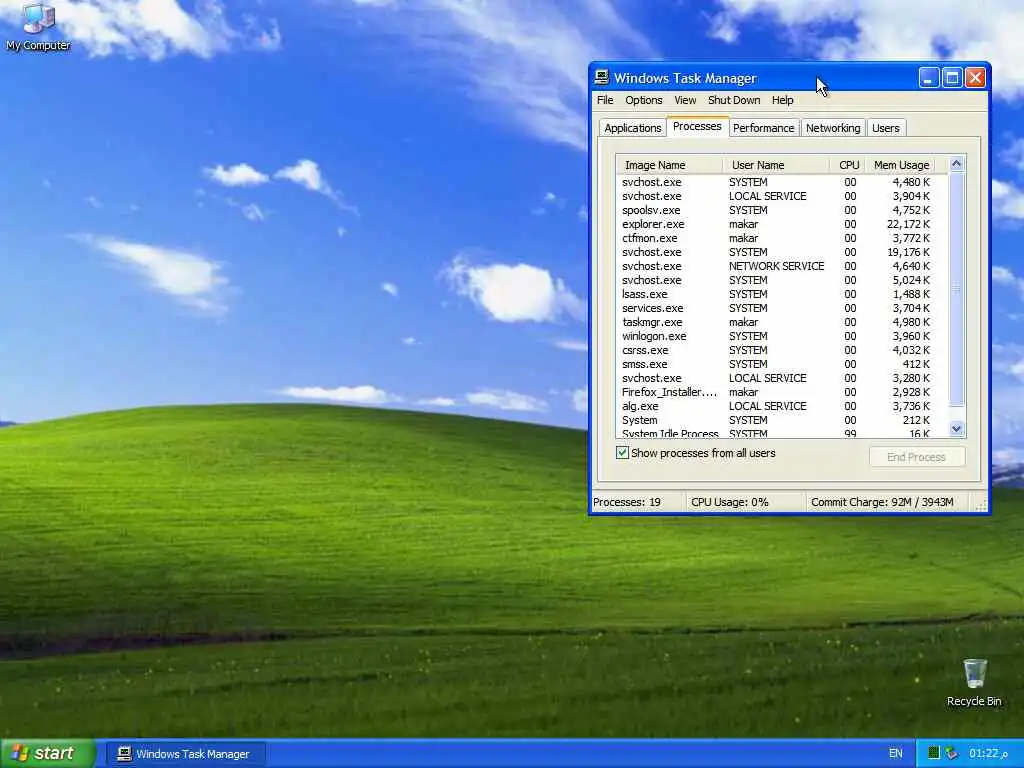
Task: Click the End Process button
Action: 916,456
